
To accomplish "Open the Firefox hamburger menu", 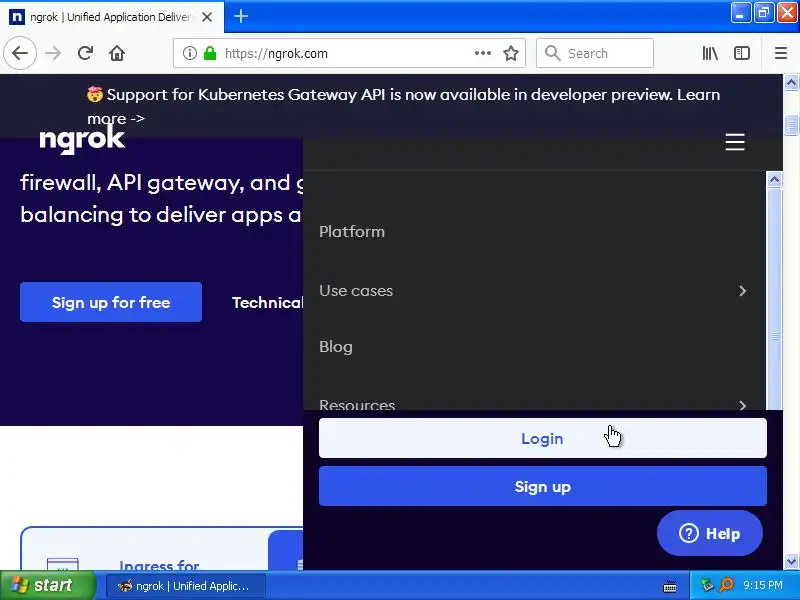I will (x=781, y=53).
